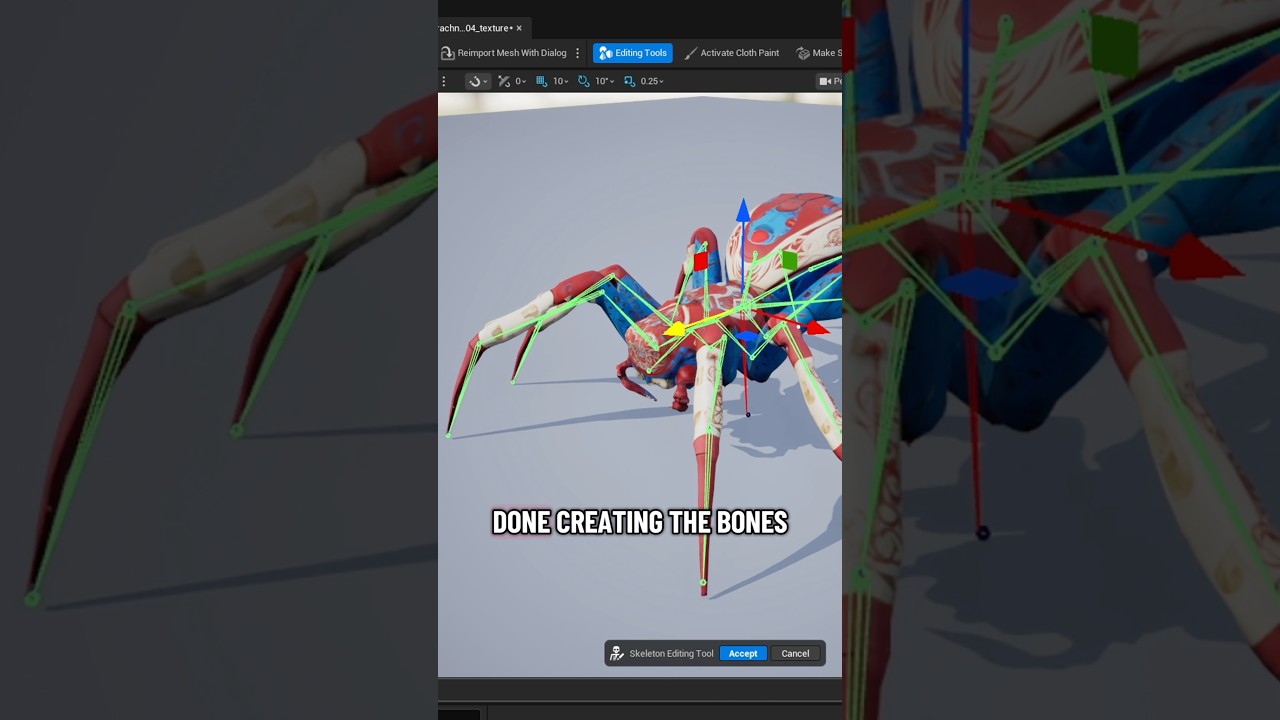Select the bone joint at the nearest leg tip
1280x720 pixels.
click(x=703, y=582)
